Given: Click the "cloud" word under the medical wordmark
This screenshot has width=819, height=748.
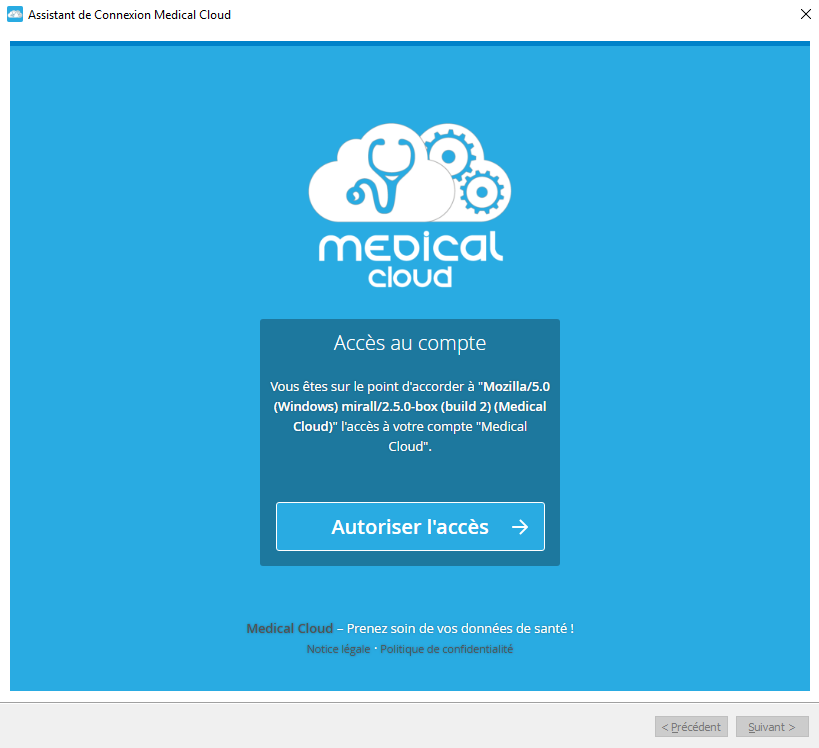Looking at the screenshot, I should point(410,276).
